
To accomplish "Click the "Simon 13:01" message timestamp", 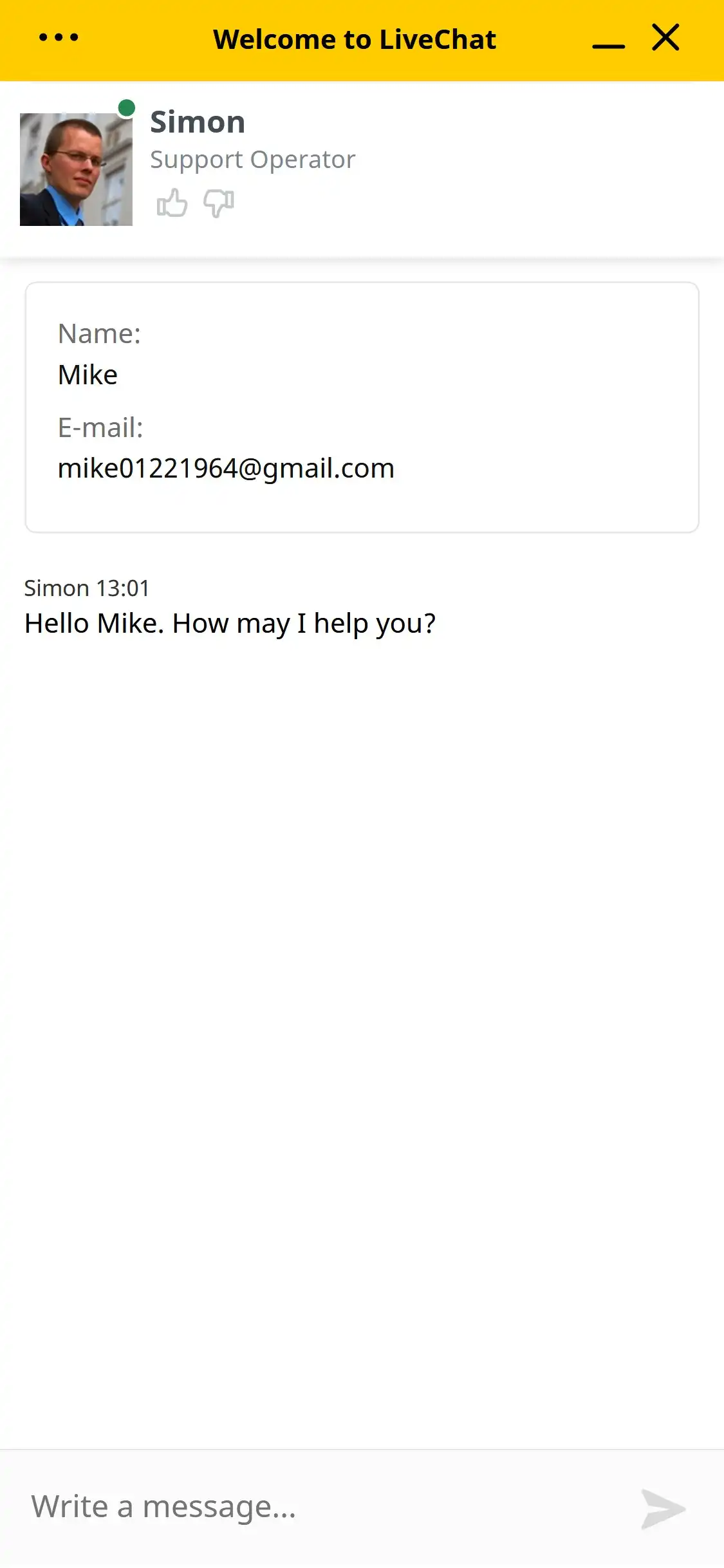I will pyautogui.click(x=87, y=588).
